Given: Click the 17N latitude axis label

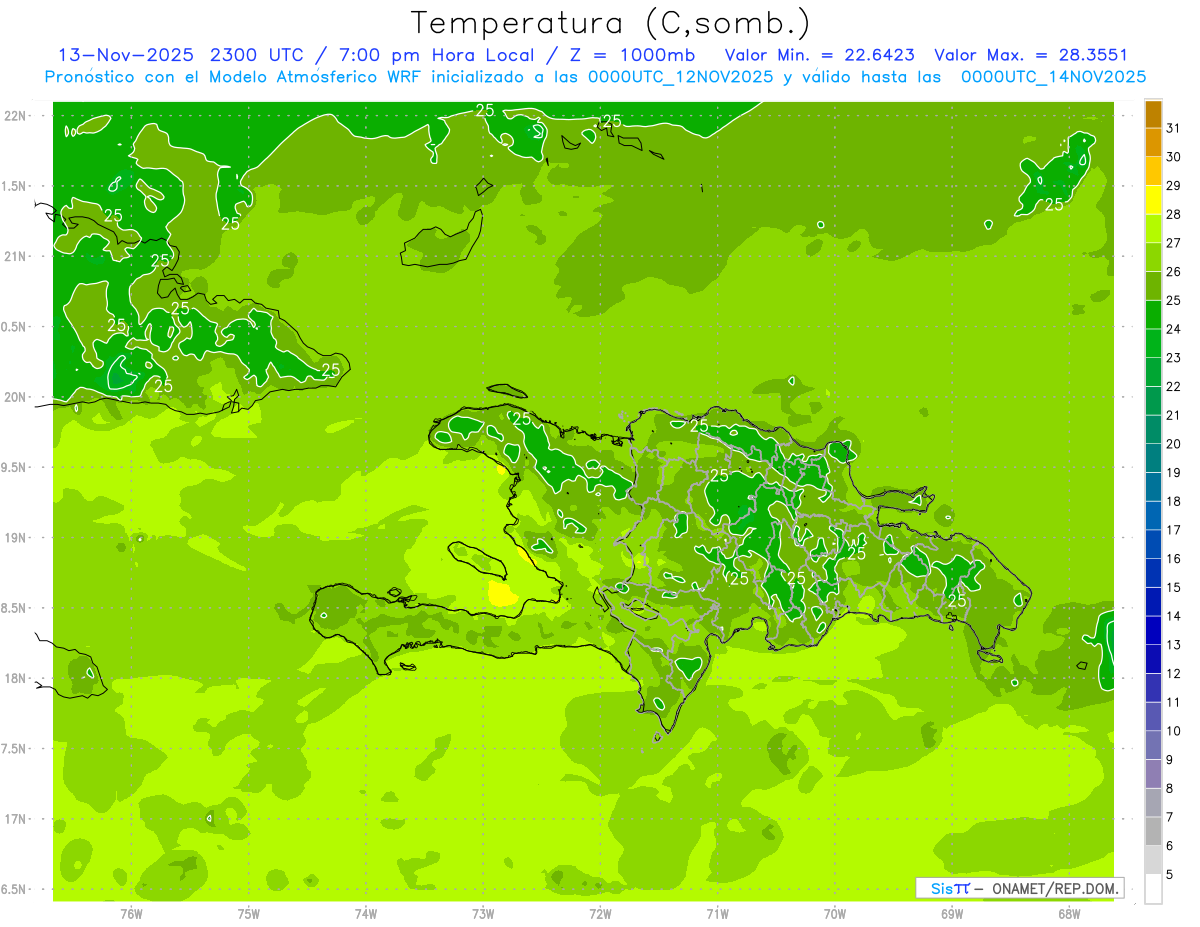Looking at the screenshot, I should (16, 819).
